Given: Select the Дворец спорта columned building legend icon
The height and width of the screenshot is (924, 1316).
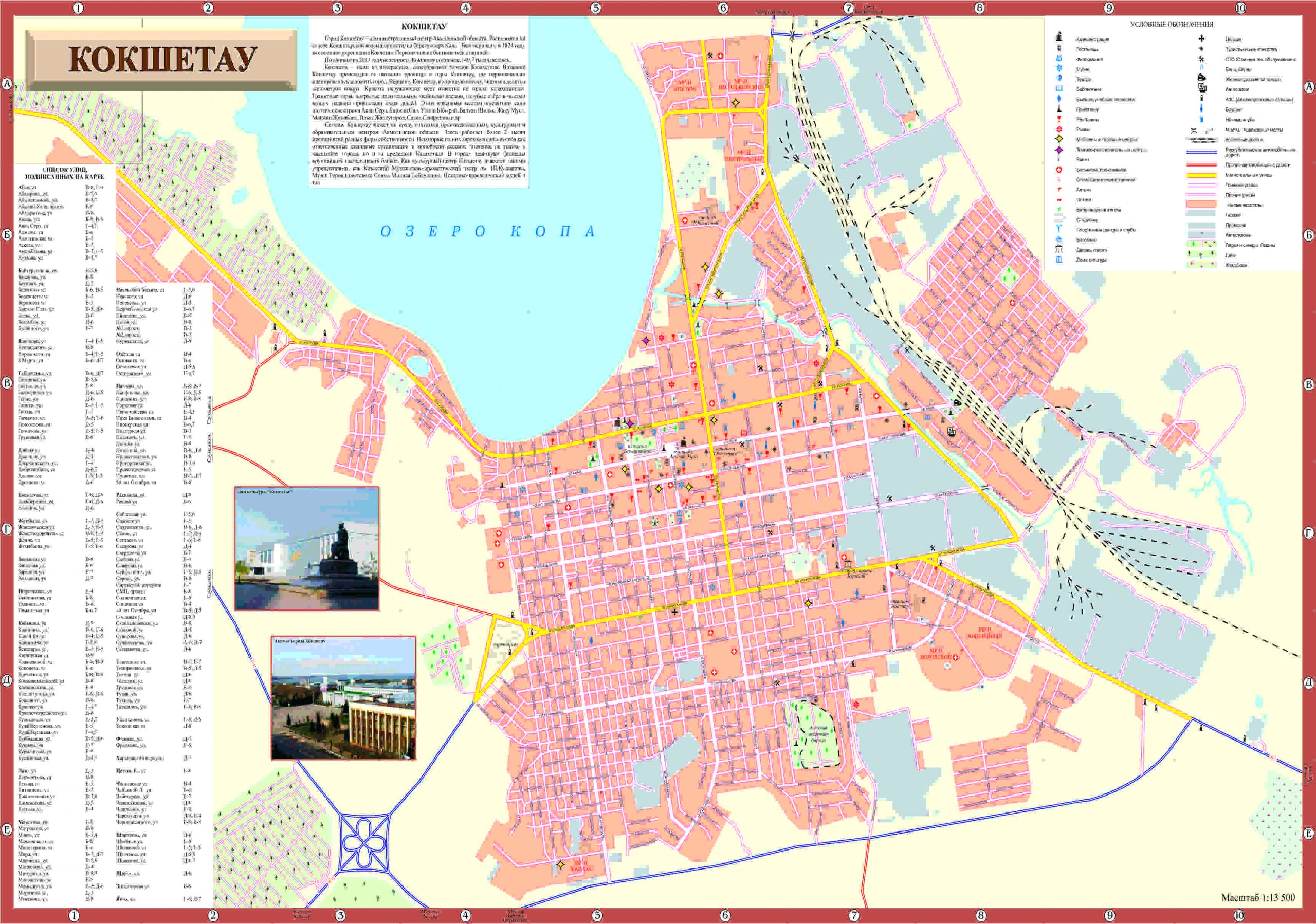Looking at the screenshot, I should click(1059, 249).
